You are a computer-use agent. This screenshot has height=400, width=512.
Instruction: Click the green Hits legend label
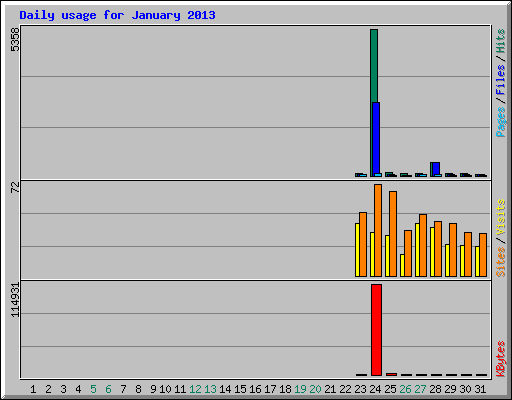point(501,41)
